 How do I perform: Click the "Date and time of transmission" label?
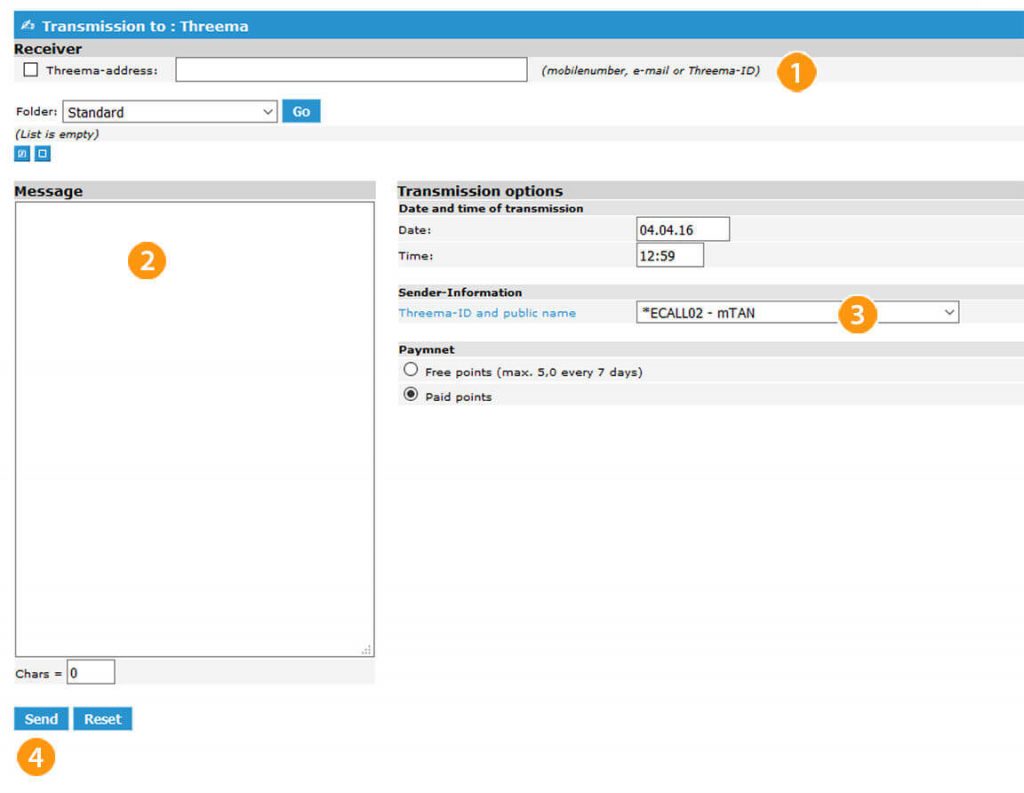point(491,208)
